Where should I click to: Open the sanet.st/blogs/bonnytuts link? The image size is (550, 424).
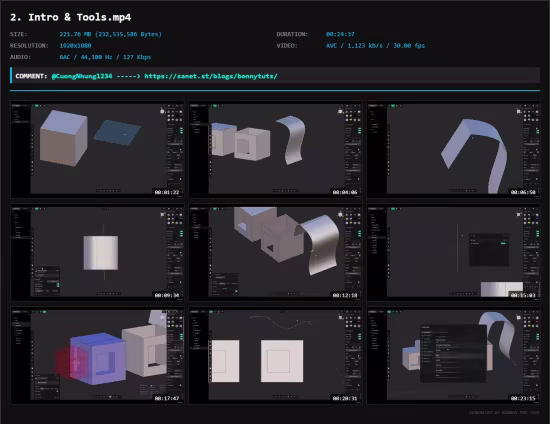210,76
